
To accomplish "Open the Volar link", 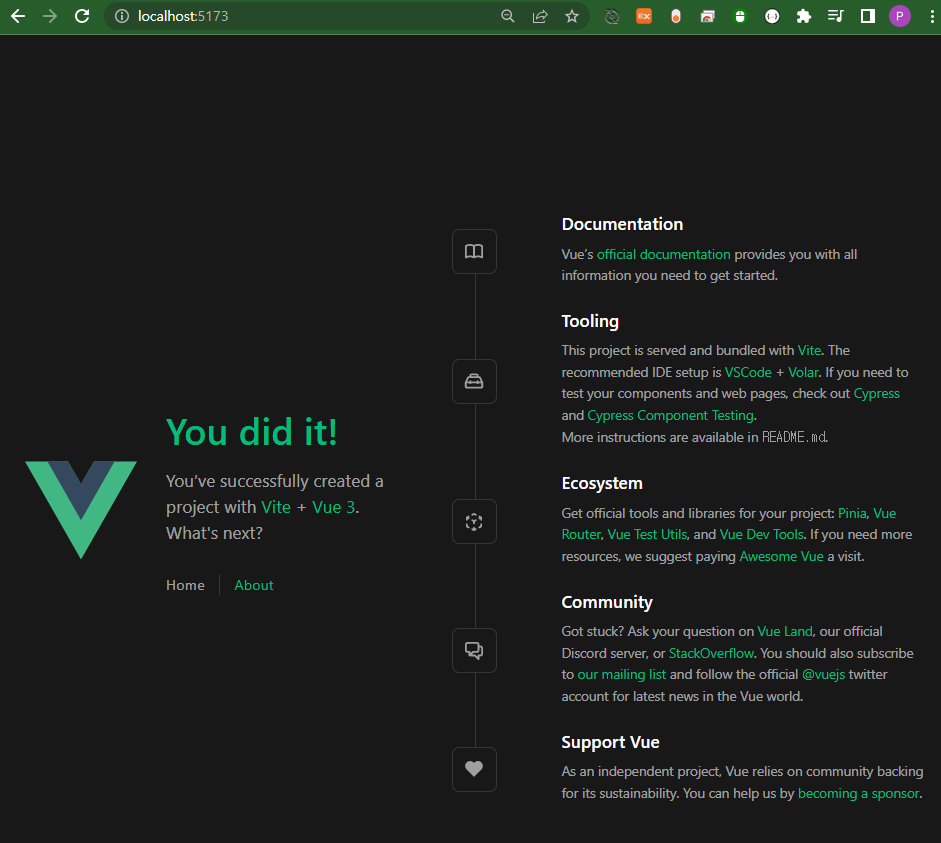I will point(804,373).
